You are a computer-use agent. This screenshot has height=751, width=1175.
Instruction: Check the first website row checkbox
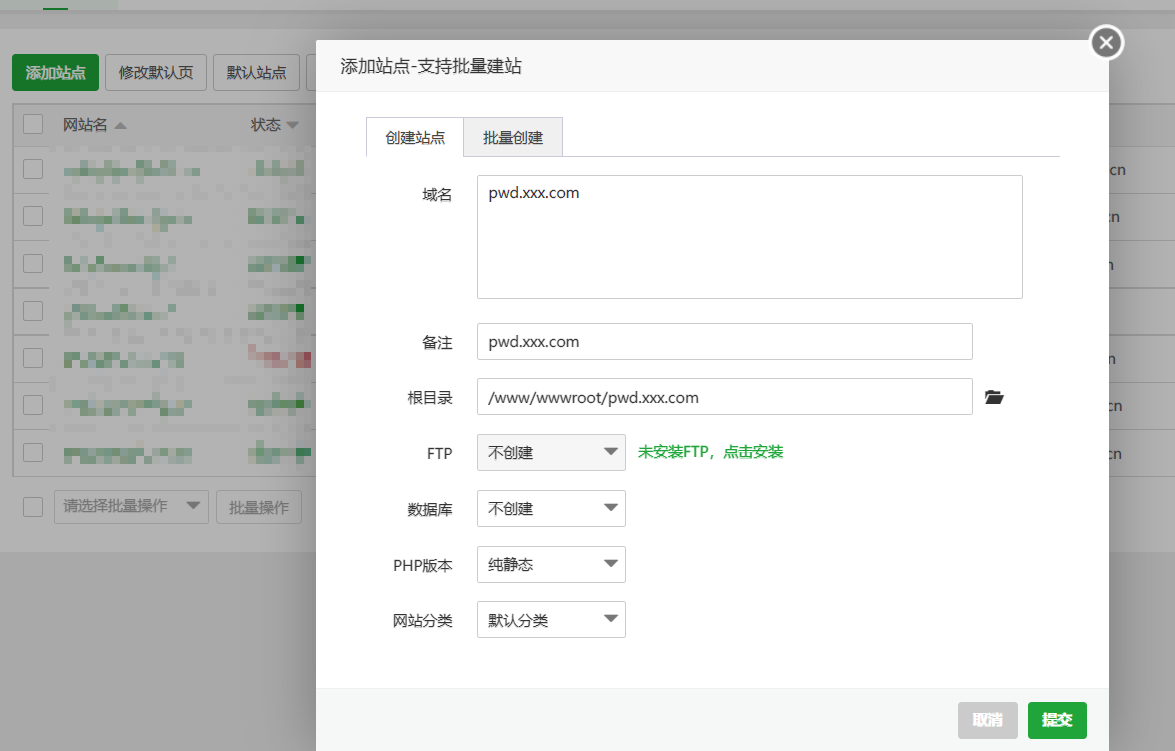pyautogui.click(x=33, y=169)
